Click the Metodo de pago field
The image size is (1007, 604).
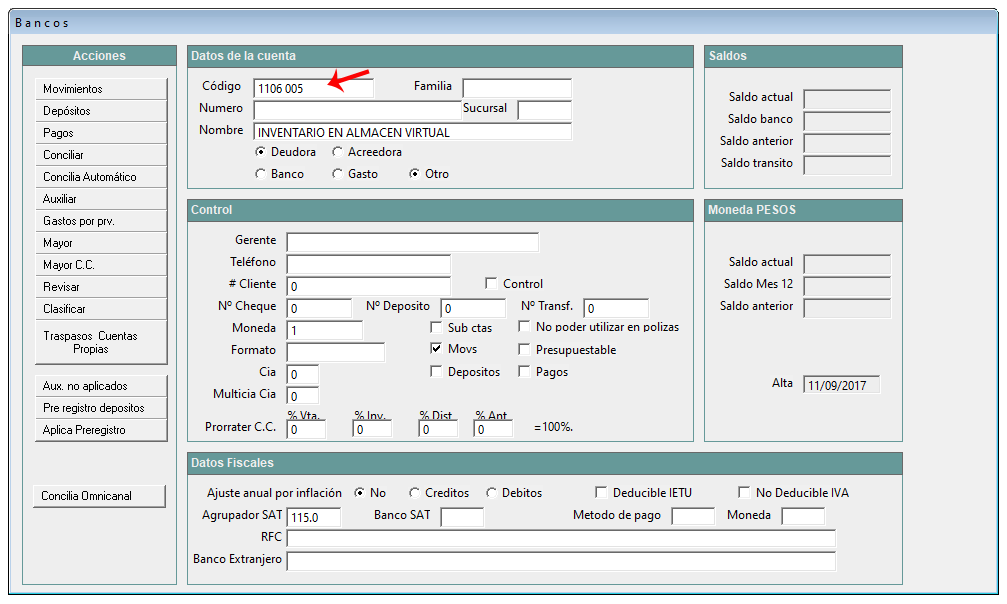(693, 517)
